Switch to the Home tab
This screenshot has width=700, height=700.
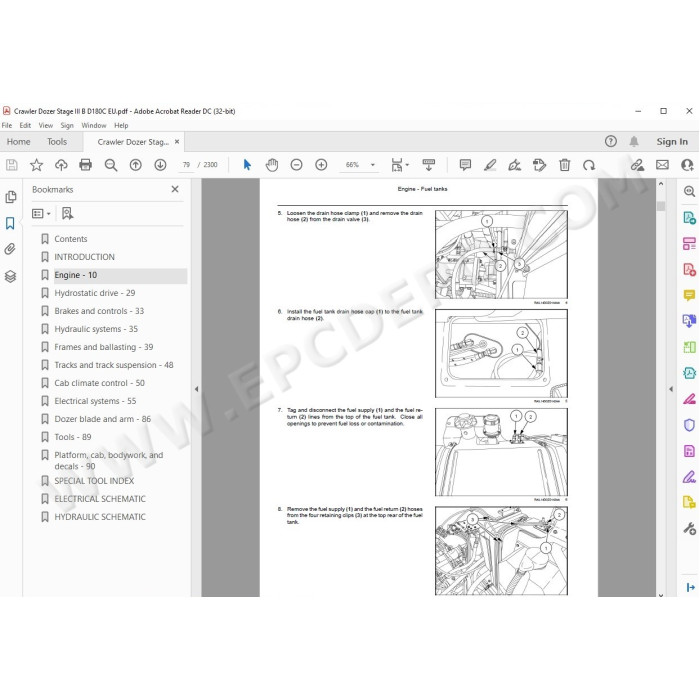18,142
